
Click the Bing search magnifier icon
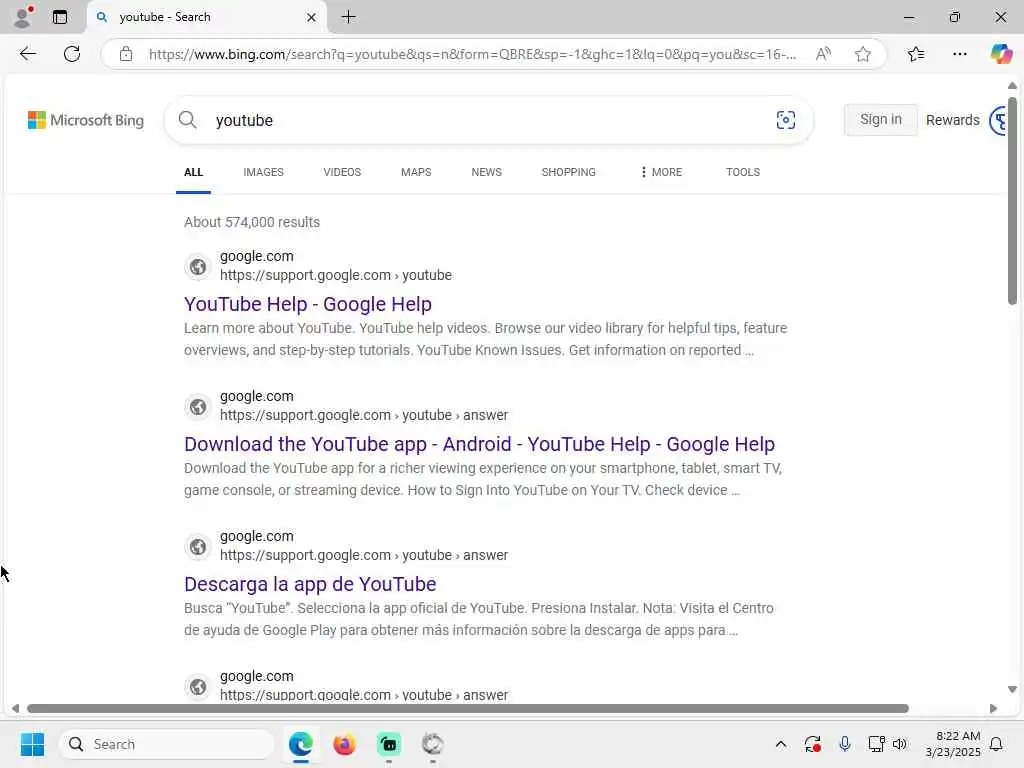[x=187, y=120]
